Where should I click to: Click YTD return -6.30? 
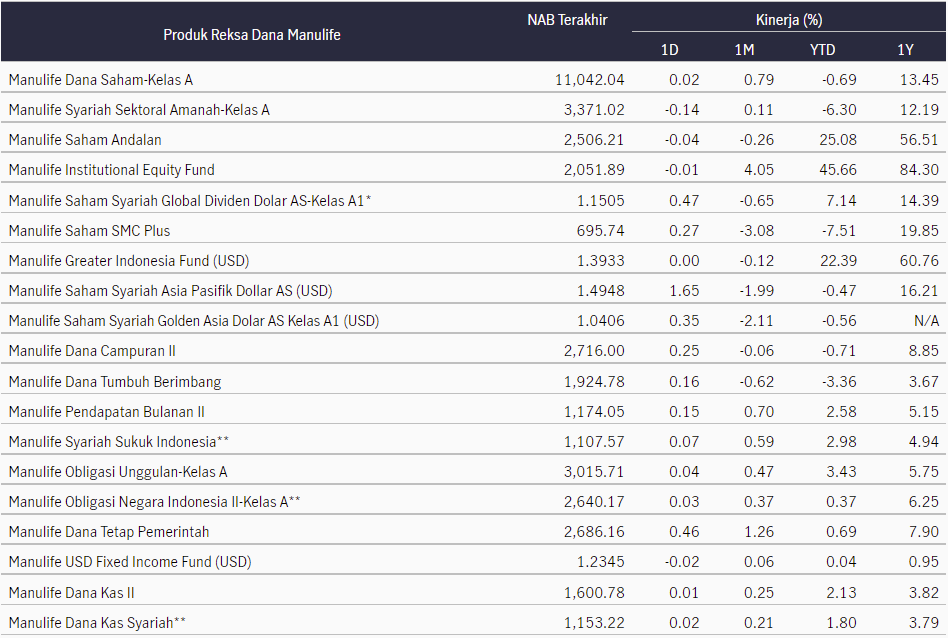839,110
